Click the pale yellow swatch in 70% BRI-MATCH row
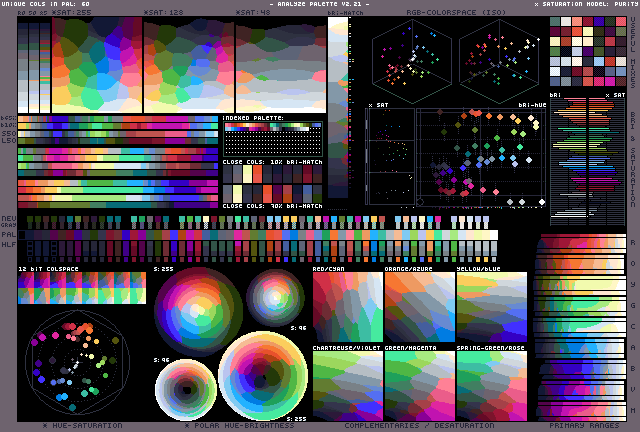 [238, 194]
